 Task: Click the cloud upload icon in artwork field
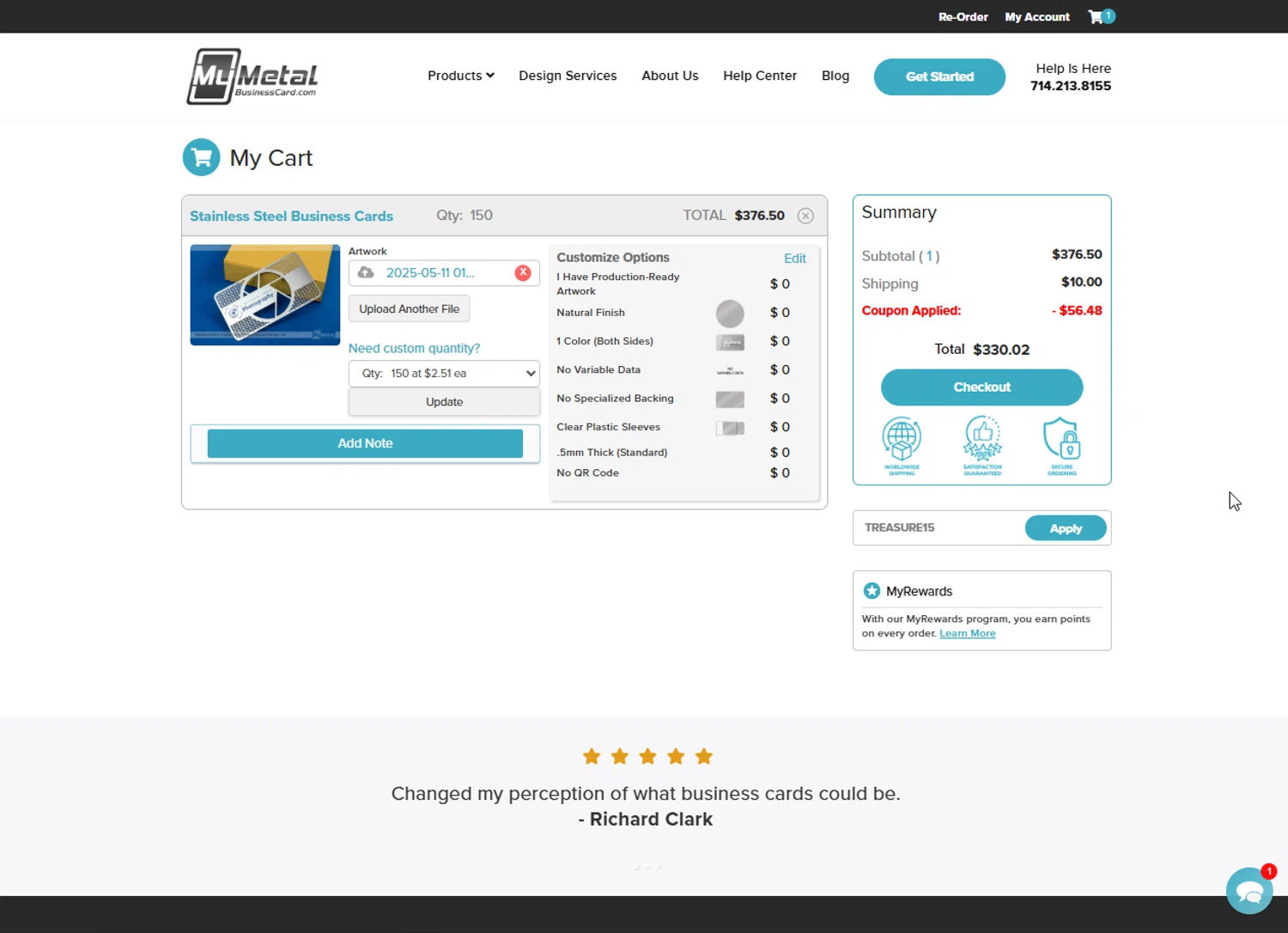(x=366, y=272)
